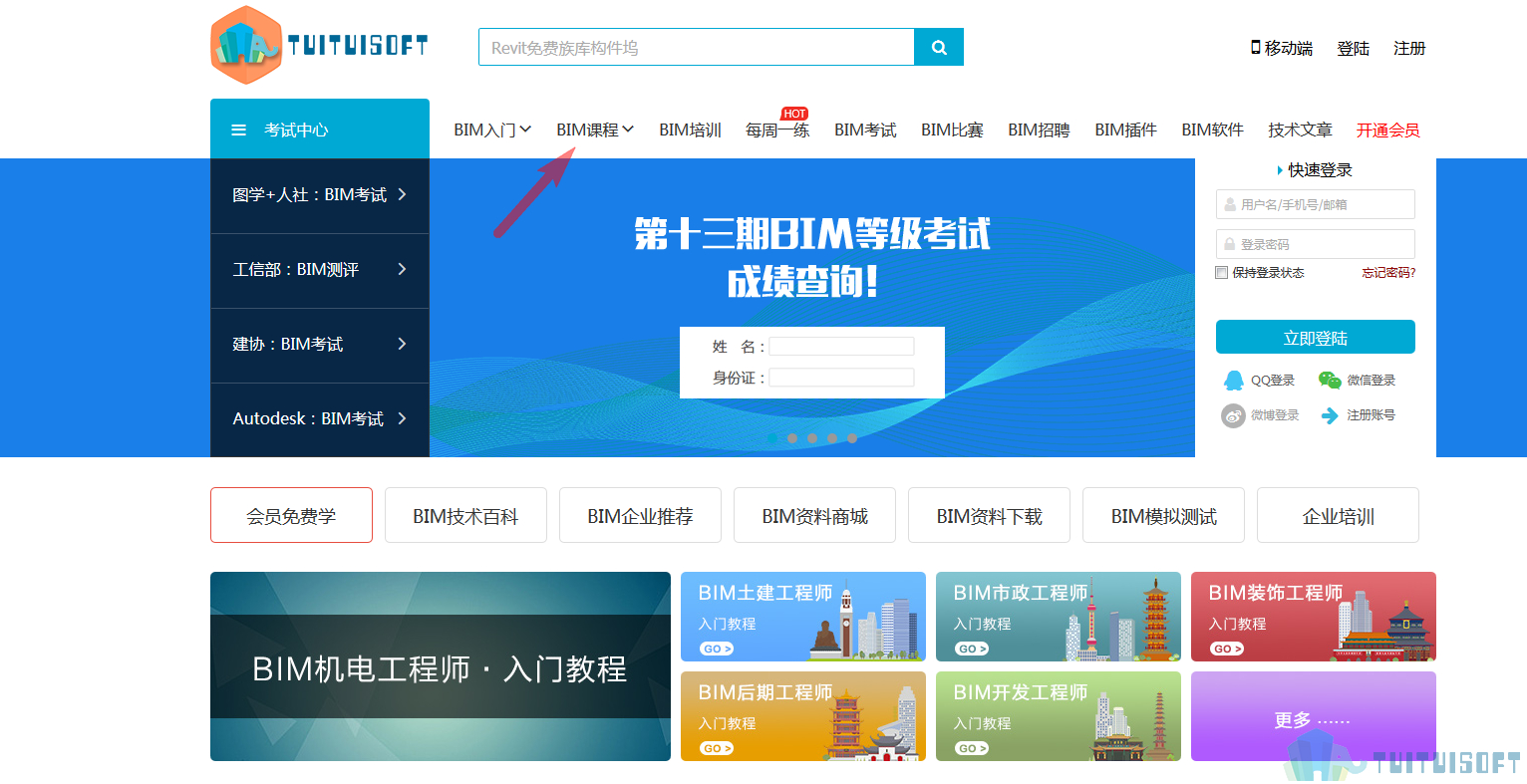Expand Autodesk：BIM考试 submenu
Viewport: 1527px width, 784px height.
point(320,419)
